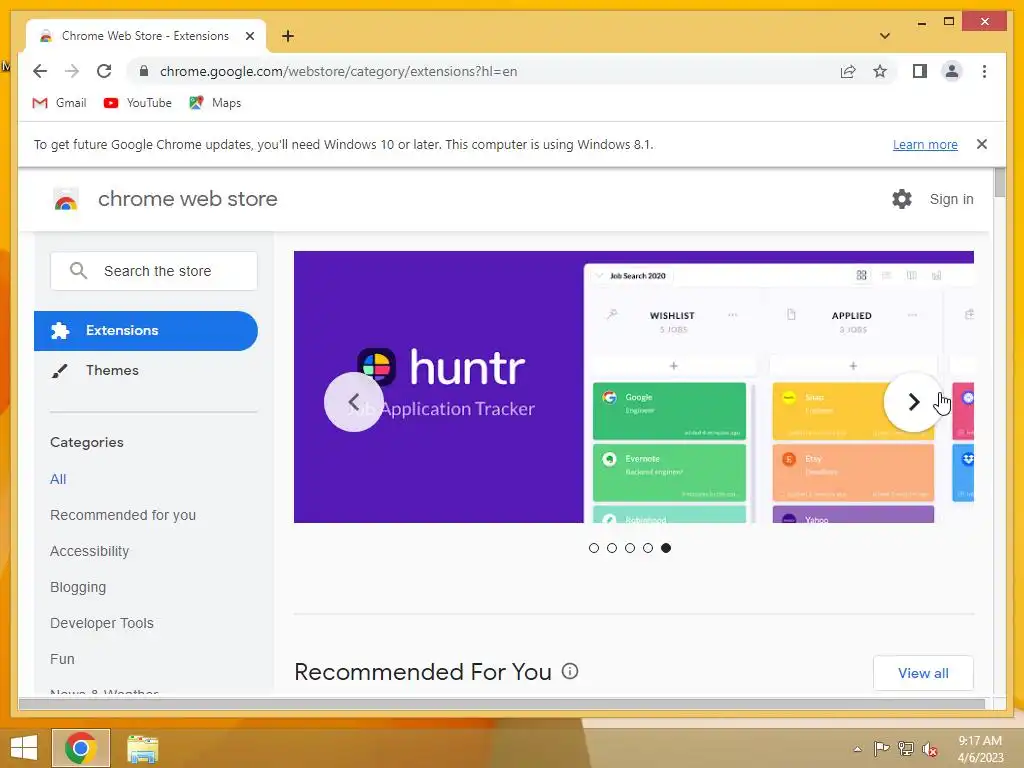This screenshot has width=1024, height=768.
Task: Open the Chrome profile avatar menu
Action: tap(952, 71)
